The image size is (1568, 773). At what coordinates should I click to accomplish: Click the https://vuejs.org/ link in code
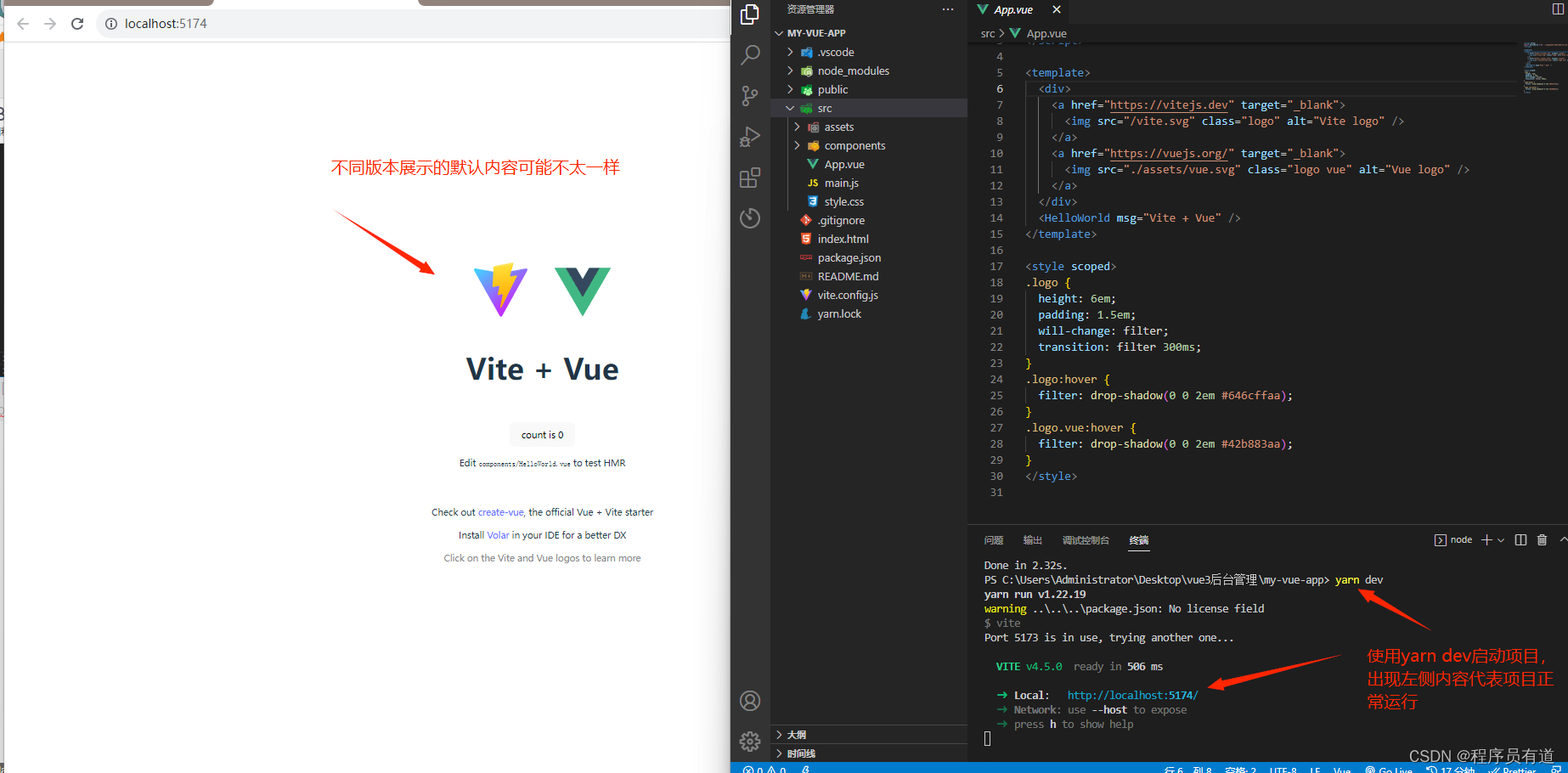tap(1169, 154)
